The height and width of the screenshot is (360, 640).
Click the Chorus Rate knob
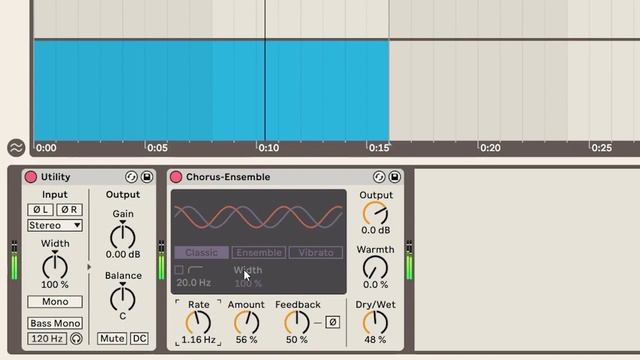pos(198,323)
